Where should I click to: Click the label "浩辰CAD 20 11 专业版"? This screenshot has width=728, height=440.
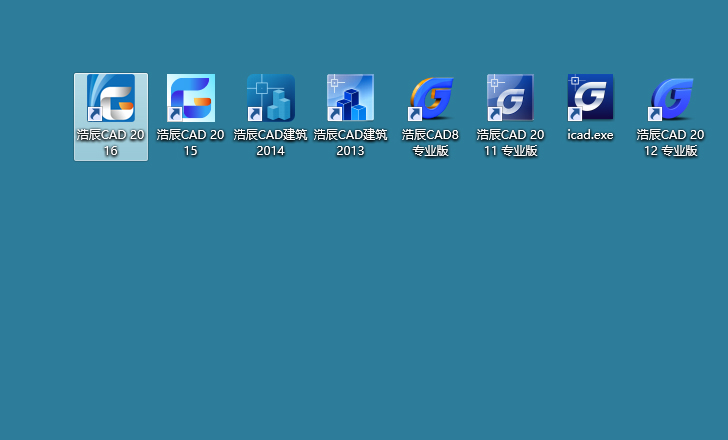click(x=510, y=142)
